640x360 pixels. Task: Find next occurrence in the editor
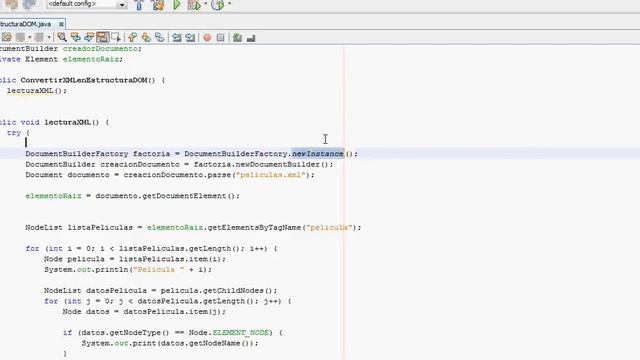[x=89, y=38]
